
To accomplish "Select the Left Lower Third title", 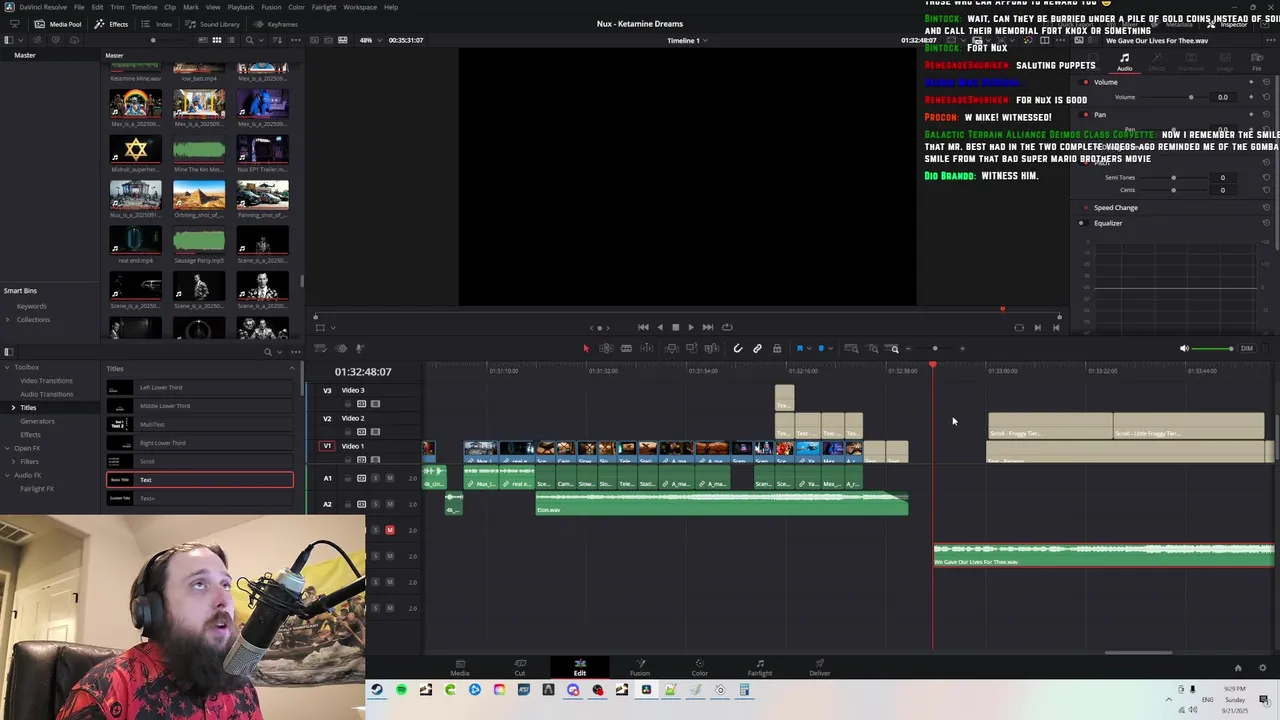I will point(200,387).
